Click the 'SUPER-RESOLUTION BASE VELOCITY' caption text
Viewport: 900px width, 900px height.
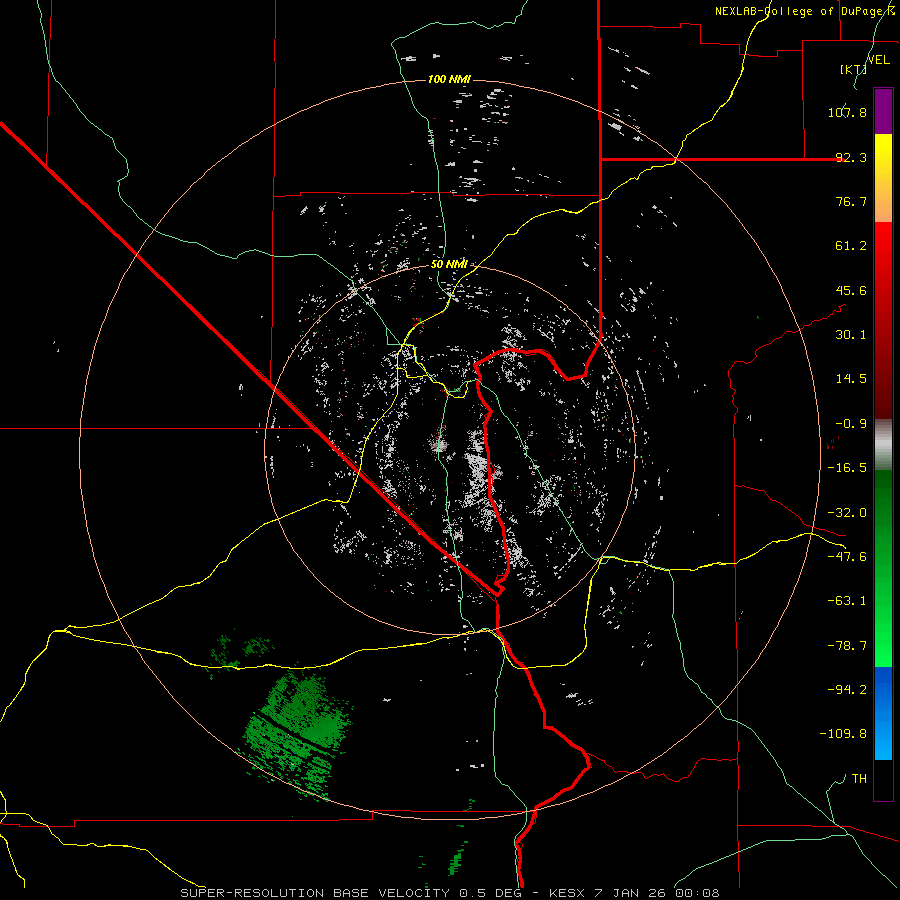315,893
